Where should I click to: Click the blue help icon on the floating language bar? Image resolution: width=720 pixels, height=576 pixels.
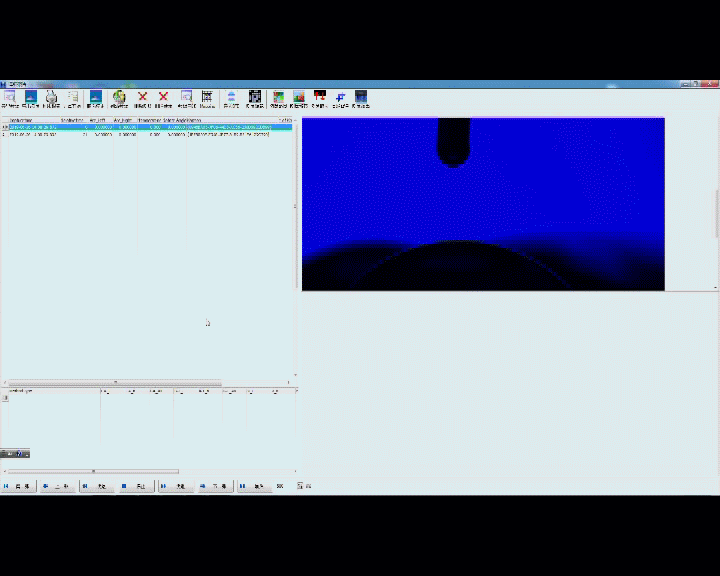19,454
